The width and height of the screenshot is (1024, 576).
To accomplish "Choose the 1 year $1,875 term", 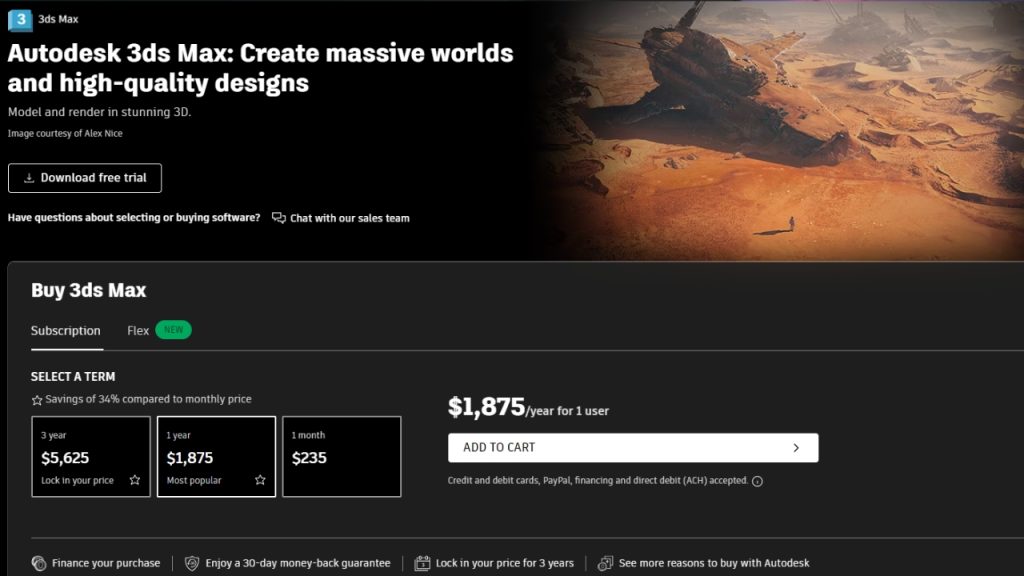I will (x=216, y=456).
